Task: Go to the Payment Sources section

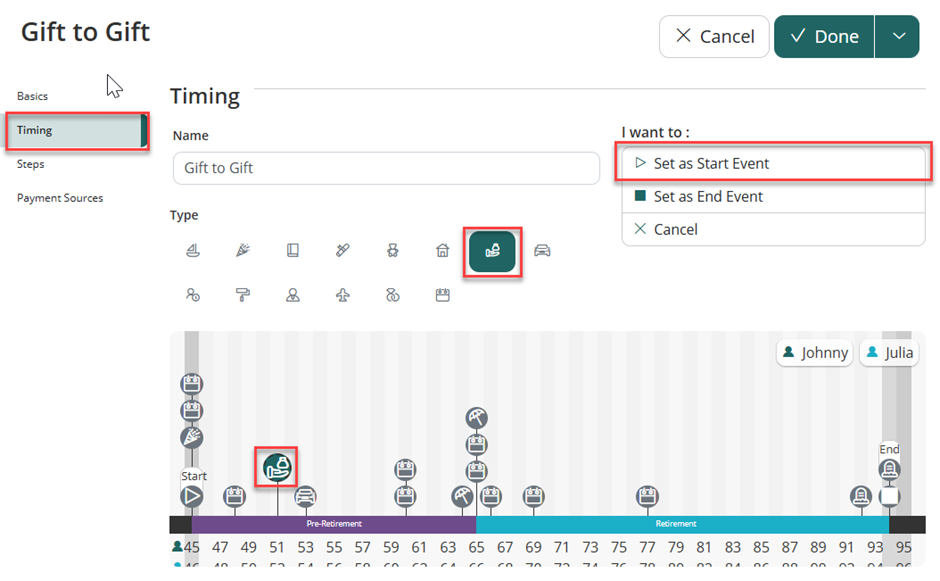Action: (60, 198)
